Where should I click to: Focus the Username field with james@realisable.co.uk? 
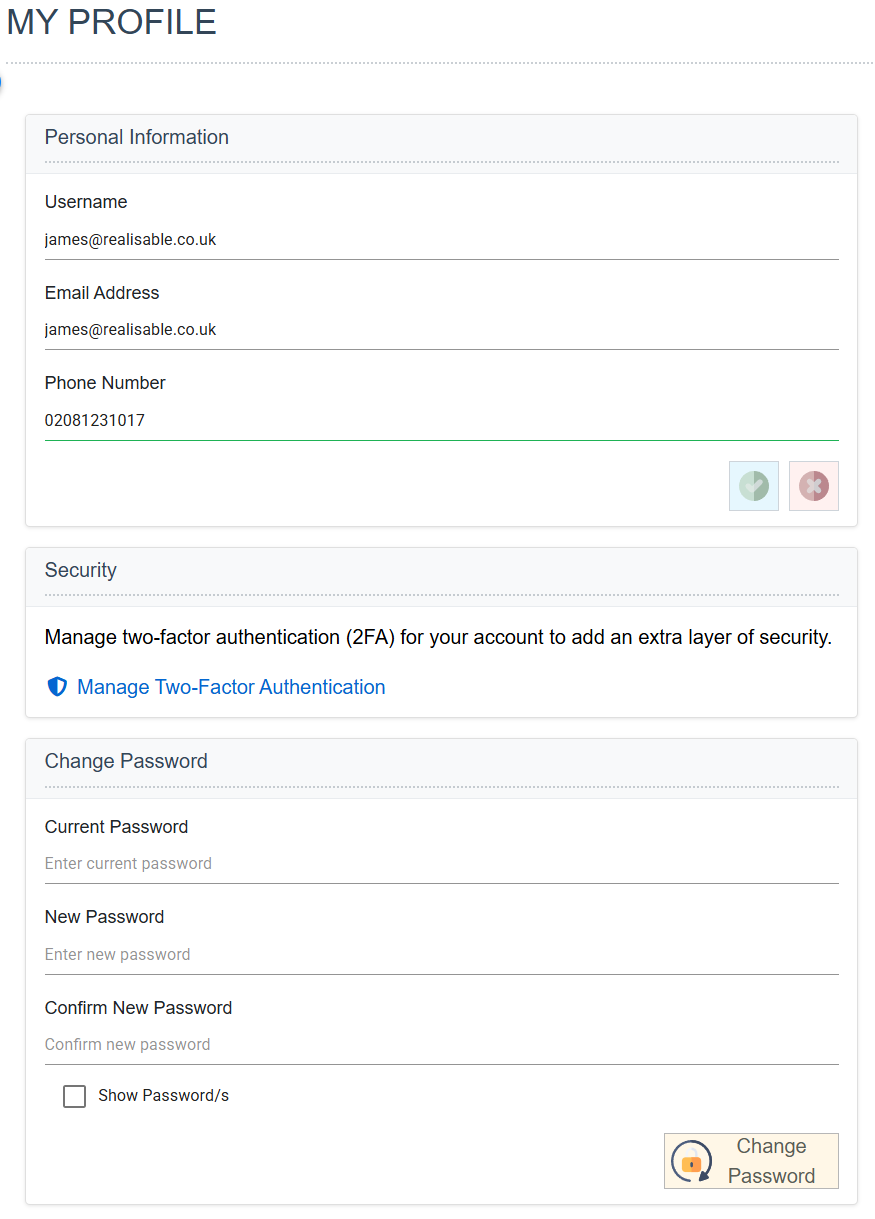441,240
